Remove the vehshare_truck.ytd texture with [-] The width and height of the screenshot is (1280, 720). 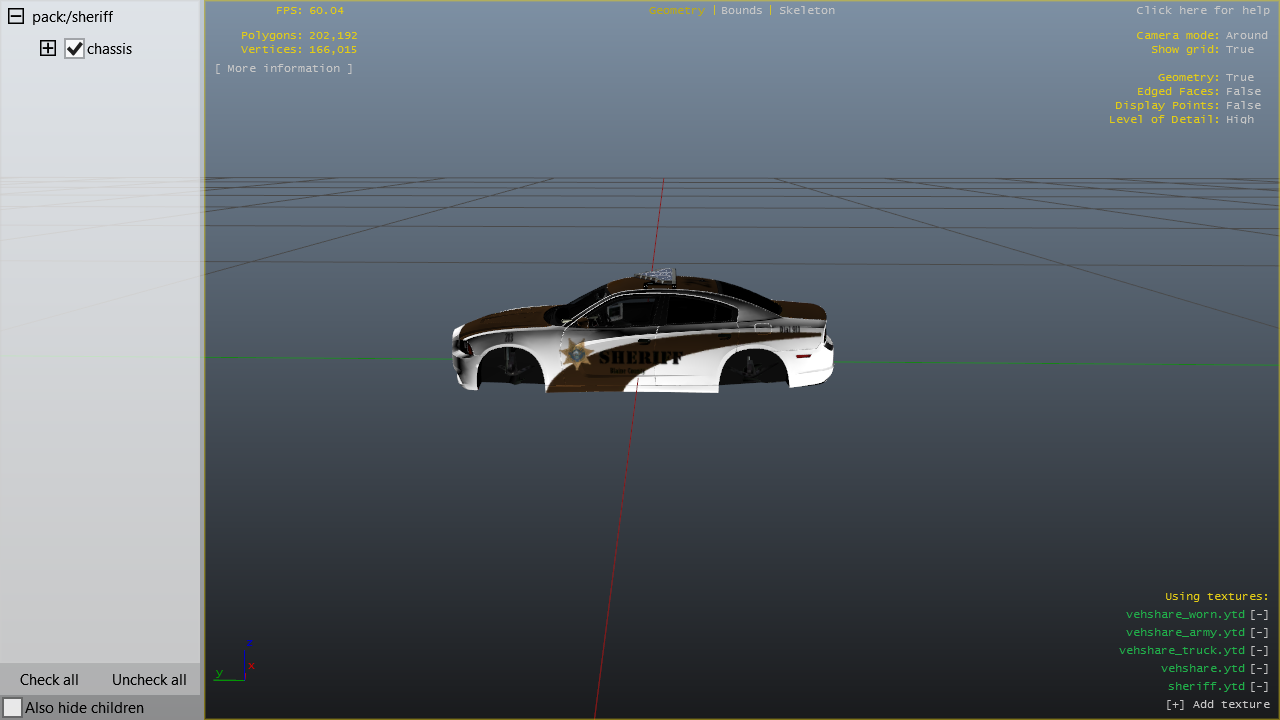click(1259, 651)
